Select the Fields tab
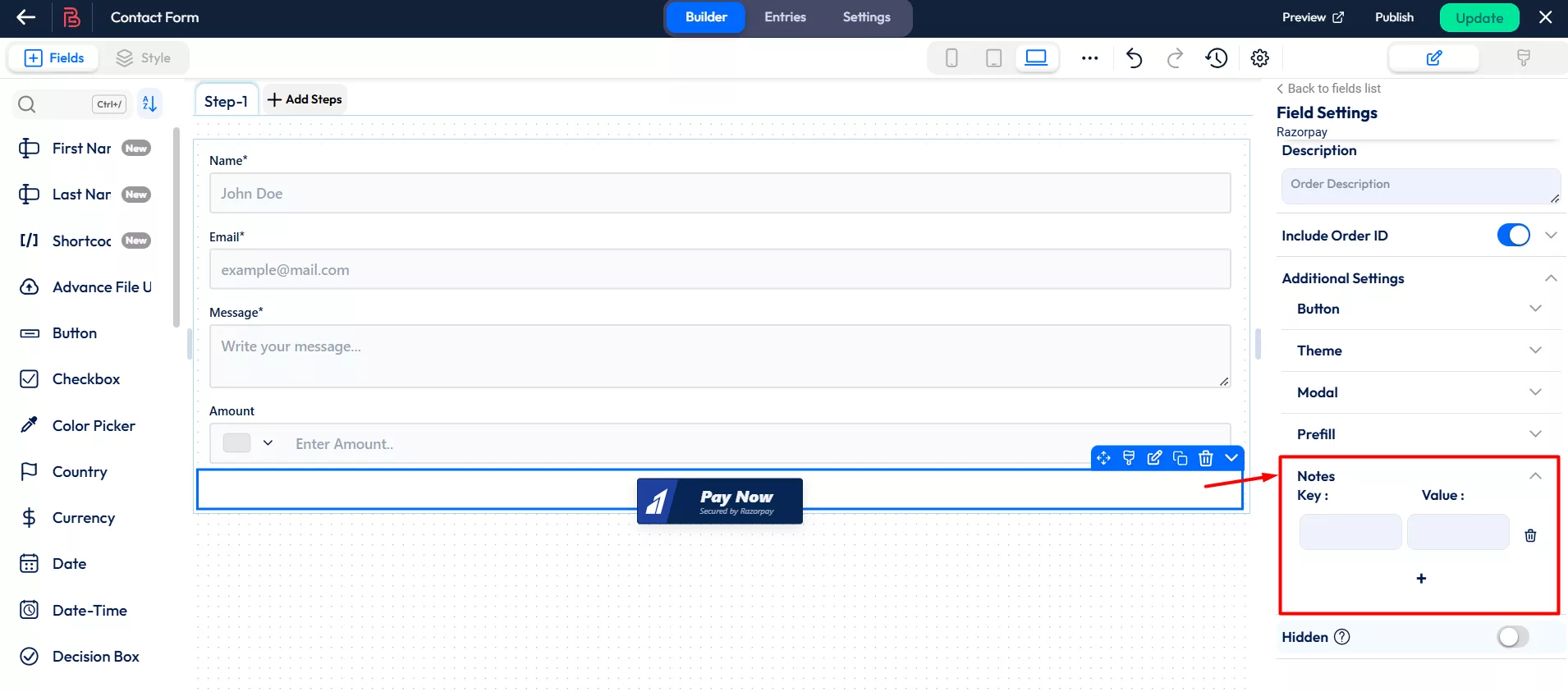Screen dimensions: 1568x692 54,58
